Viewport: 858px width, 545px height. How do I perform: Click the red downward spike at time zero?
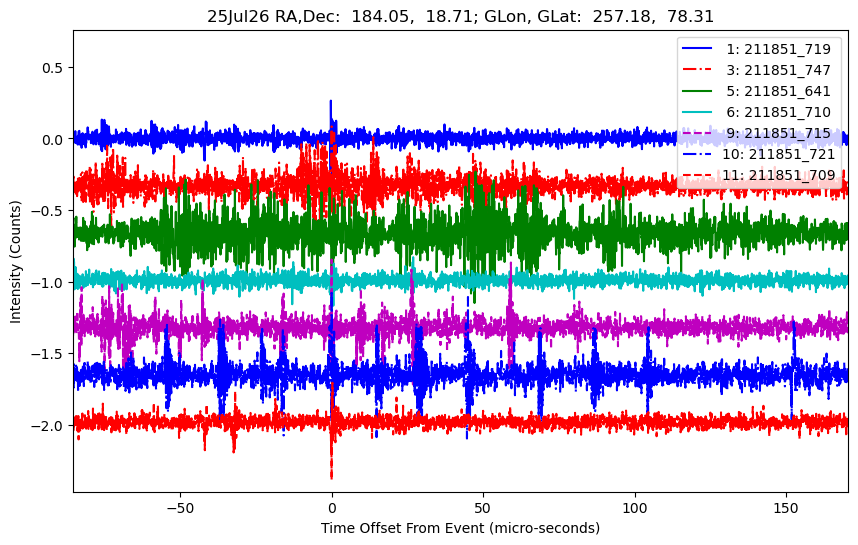pos(332,472)
